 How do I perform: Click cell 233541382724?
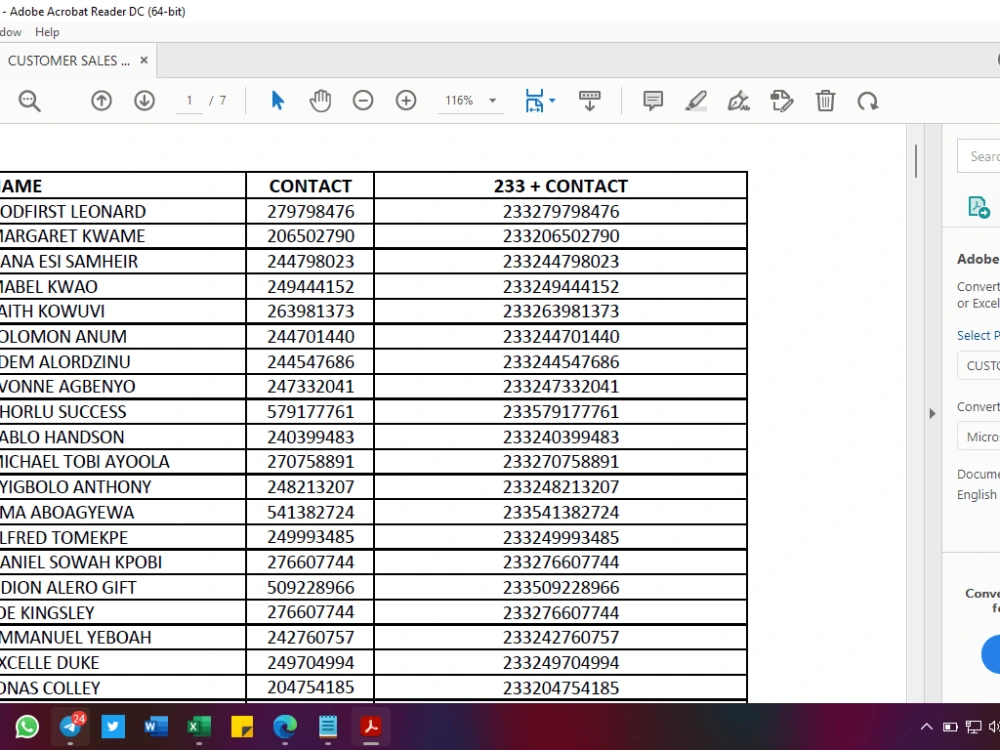click(561, 512)
